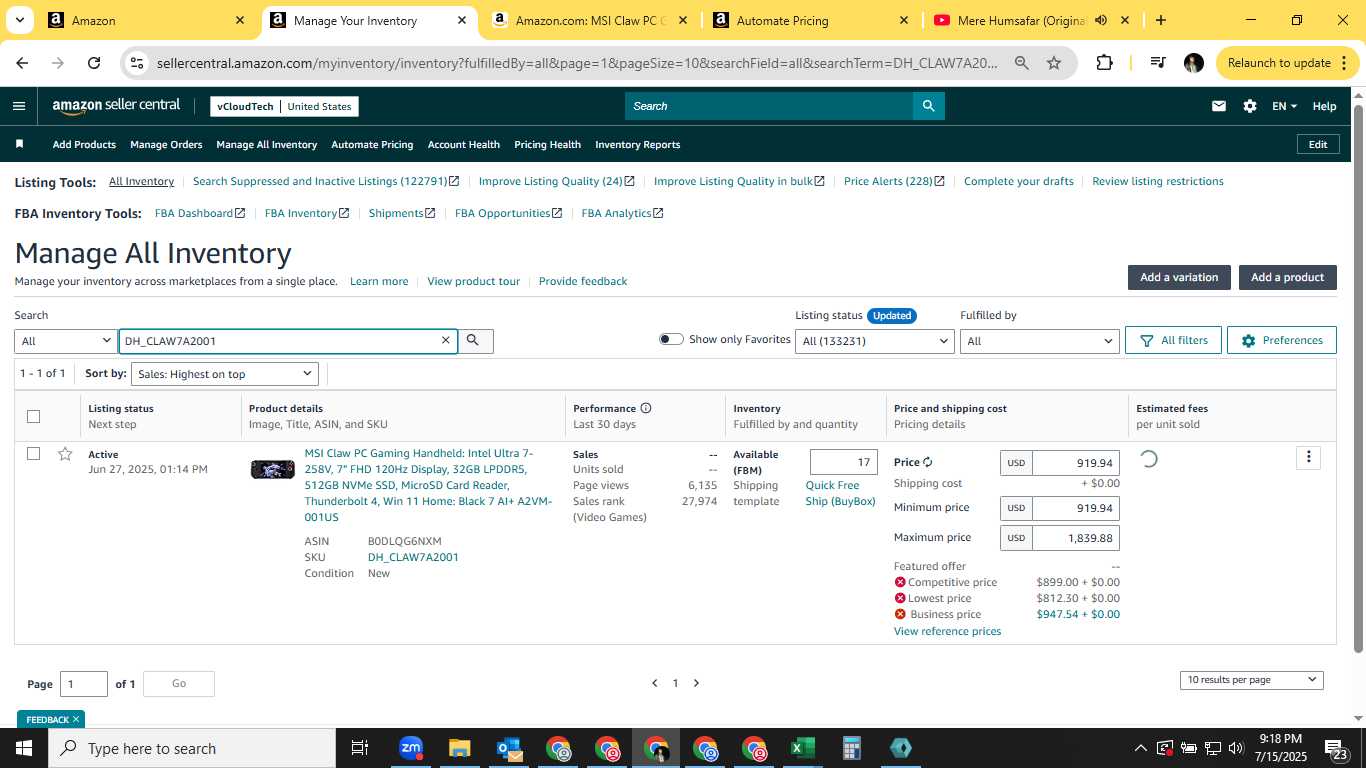
Task: Click View reference prices link
Action: pyautogui.click(x=947, y=631)
